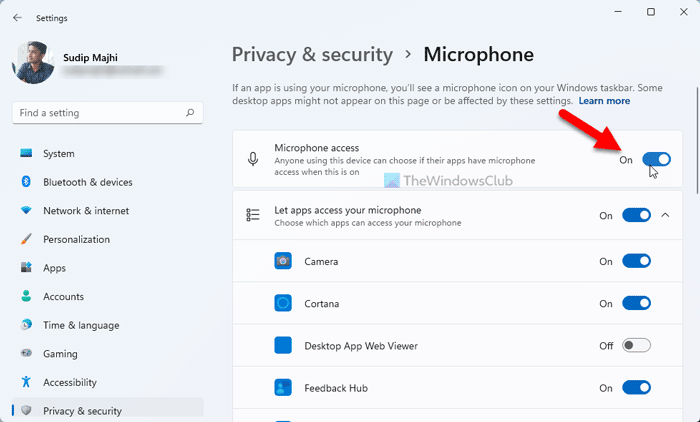The width and height of the screenshot is (700, 422).
Task: Click the Desktop App Web Viewer icon
Action: tap(283, 345)
